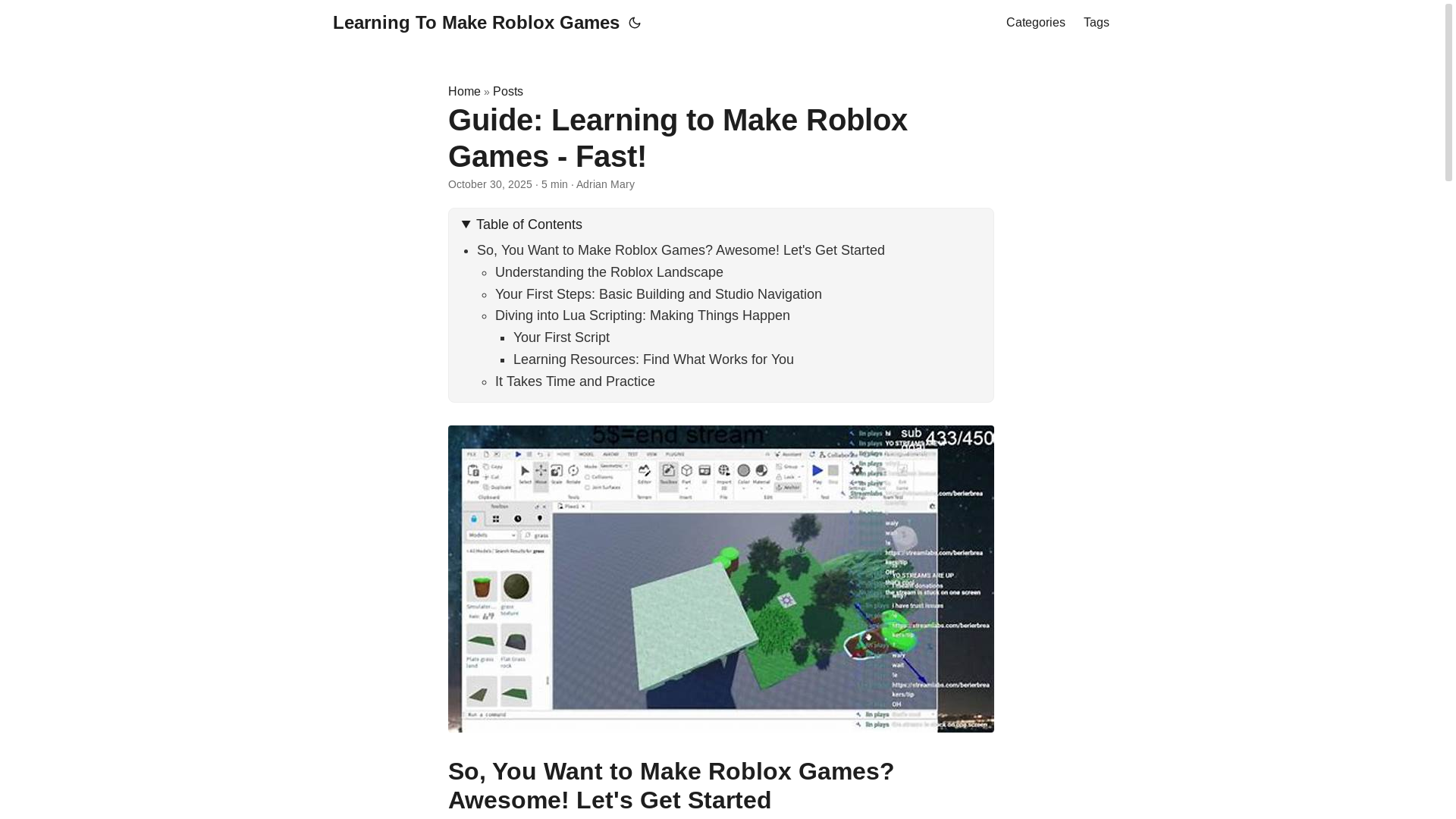Jump to Understanding the Roblox Landscape

point(609,272)
